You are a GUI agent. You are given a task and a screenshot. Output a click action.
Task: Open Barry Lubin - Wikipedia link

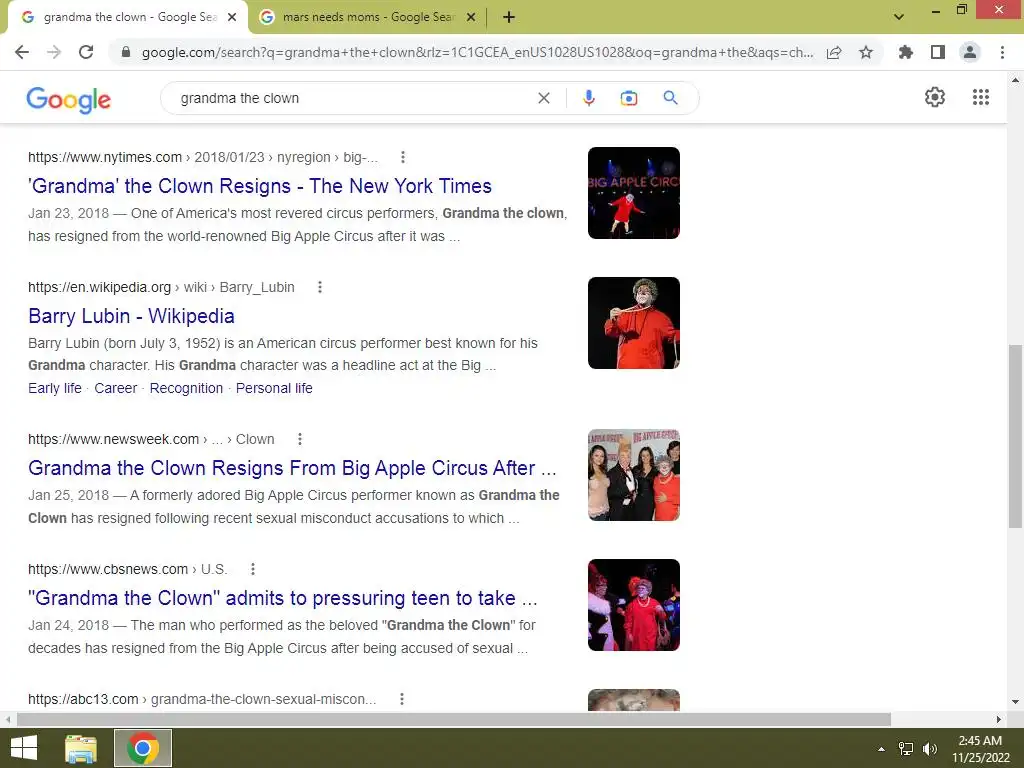[x=131, y=316]
